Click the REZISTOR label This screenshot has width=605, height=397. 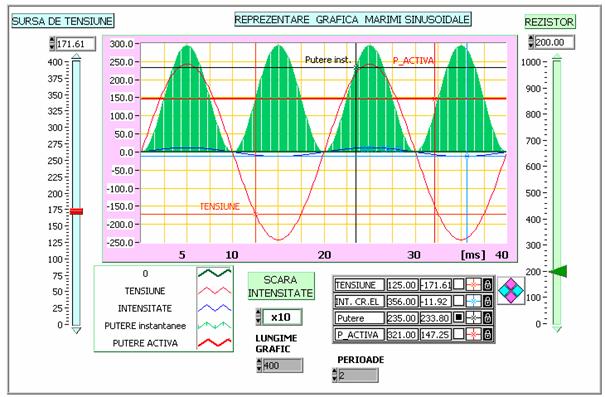[x=549, y=22]
